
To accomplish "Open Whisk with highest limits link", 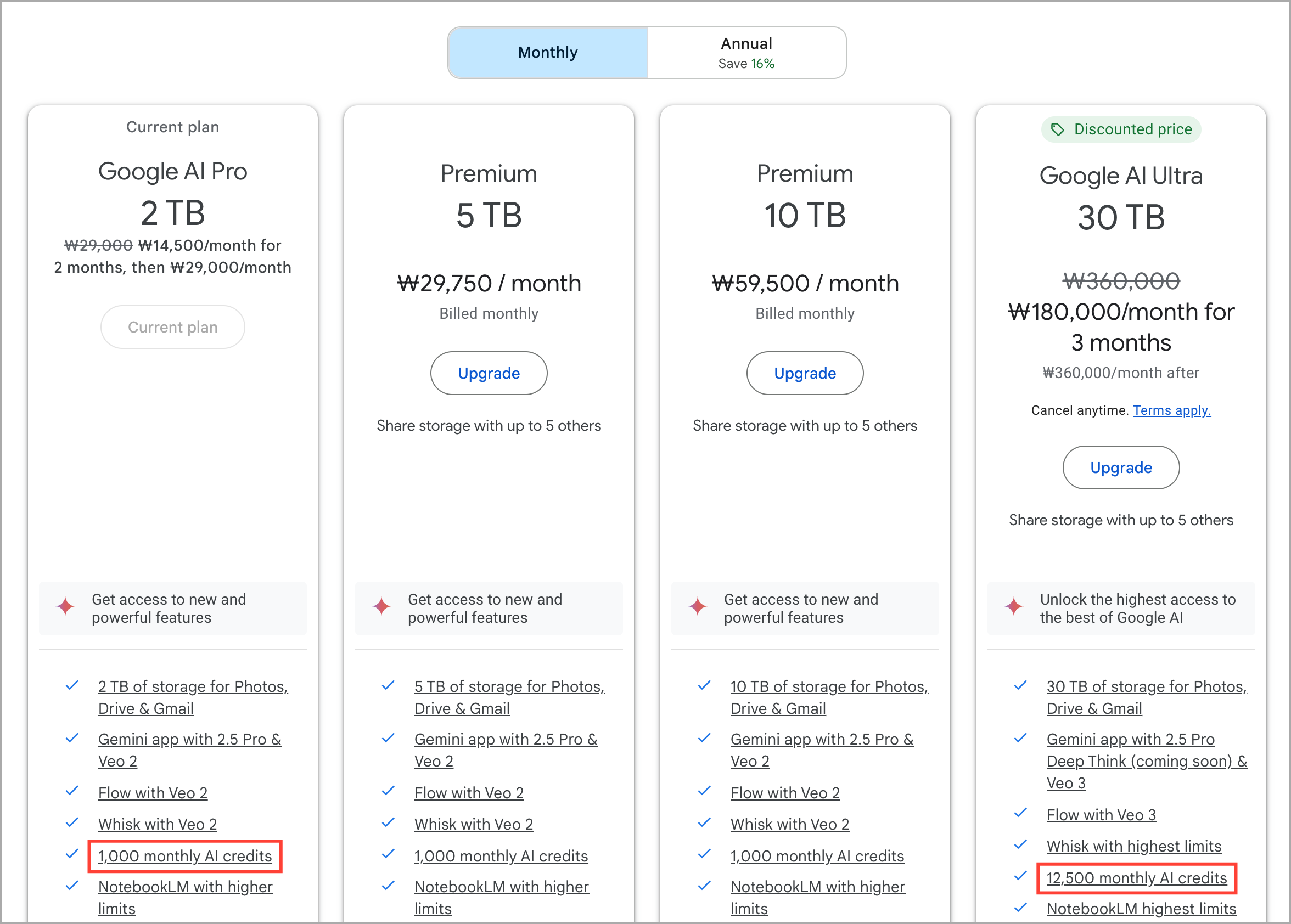I will tap(1134, 846).
